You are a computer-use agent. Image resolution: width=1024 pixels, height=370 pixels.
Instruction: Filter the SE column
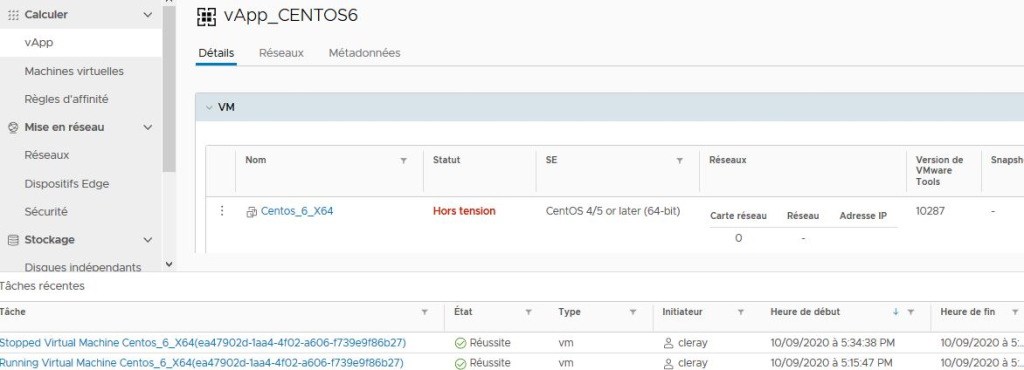pos(679,161)
